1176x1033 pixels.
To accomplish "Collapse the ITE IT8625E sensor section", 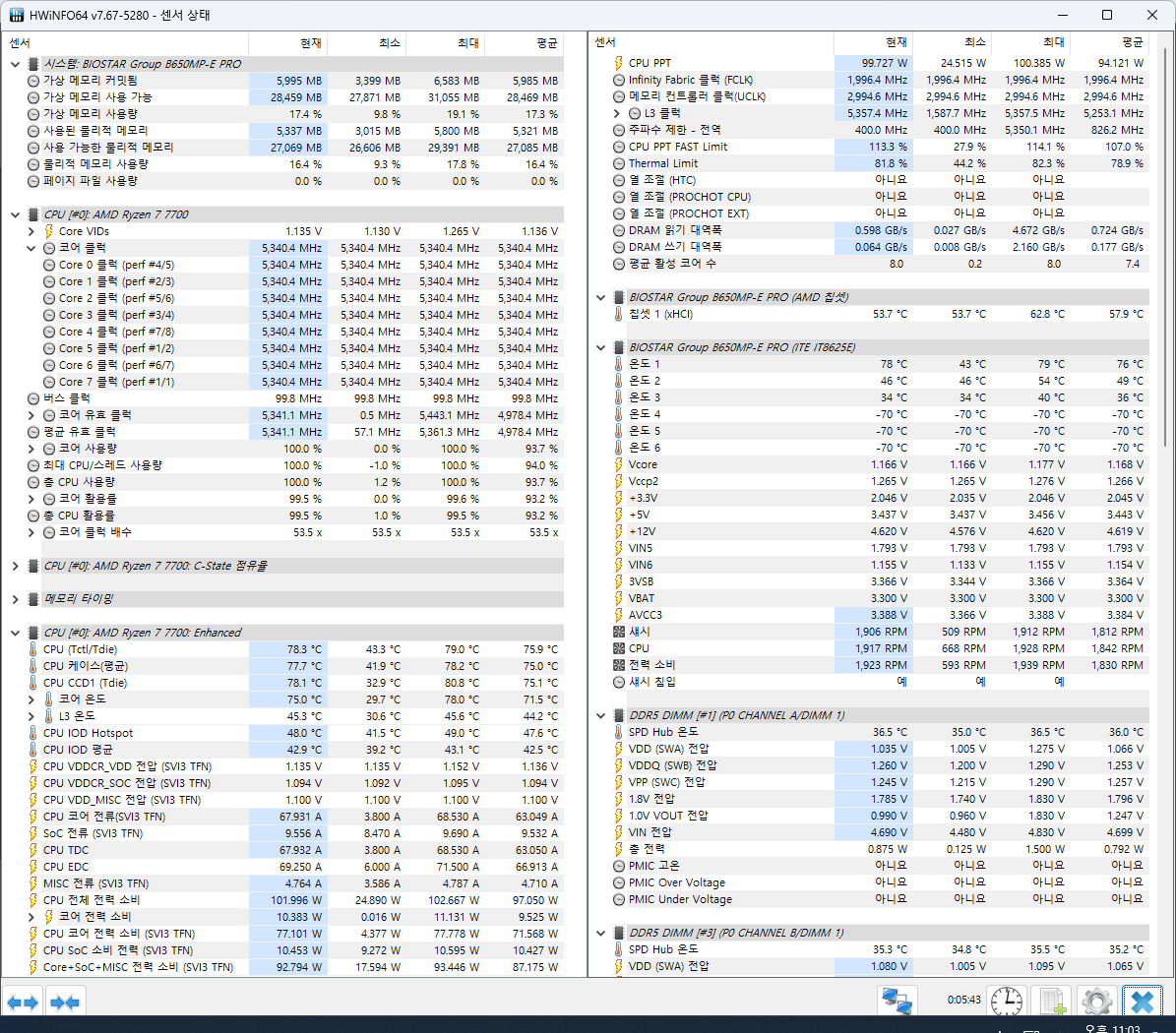I will coord(600,348).
